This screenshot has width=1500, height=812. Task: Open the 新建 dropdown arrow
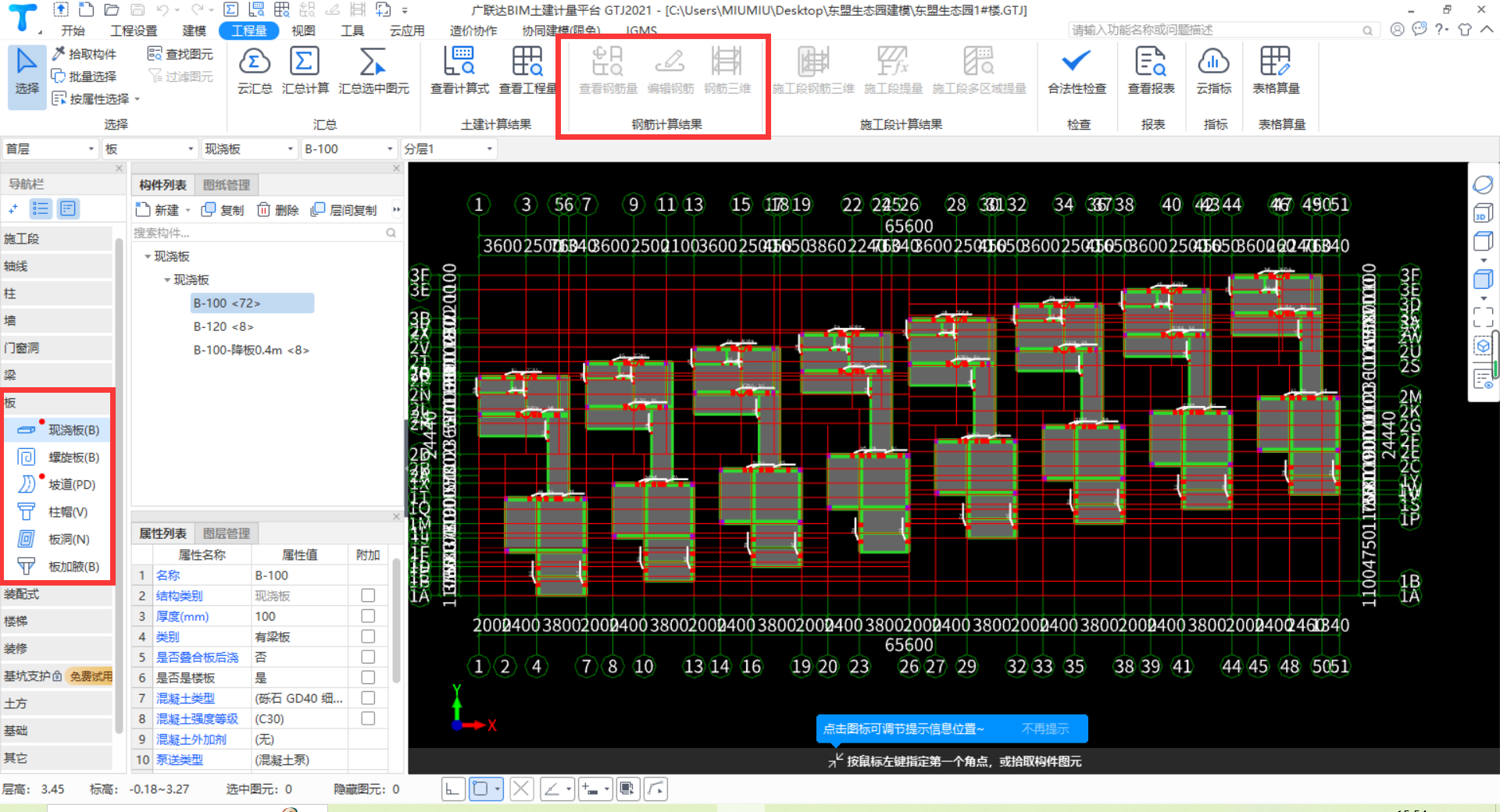tap(188, 210)
